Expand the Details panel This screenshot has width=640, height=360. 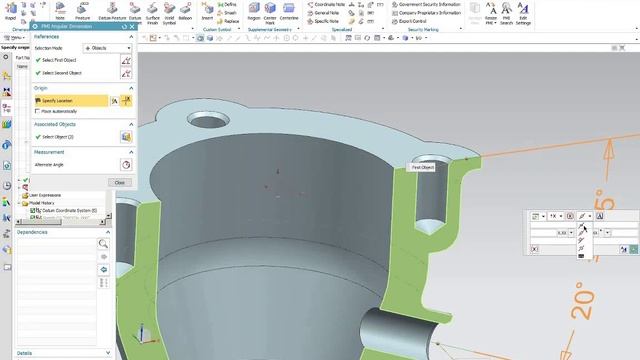(108, 353)
